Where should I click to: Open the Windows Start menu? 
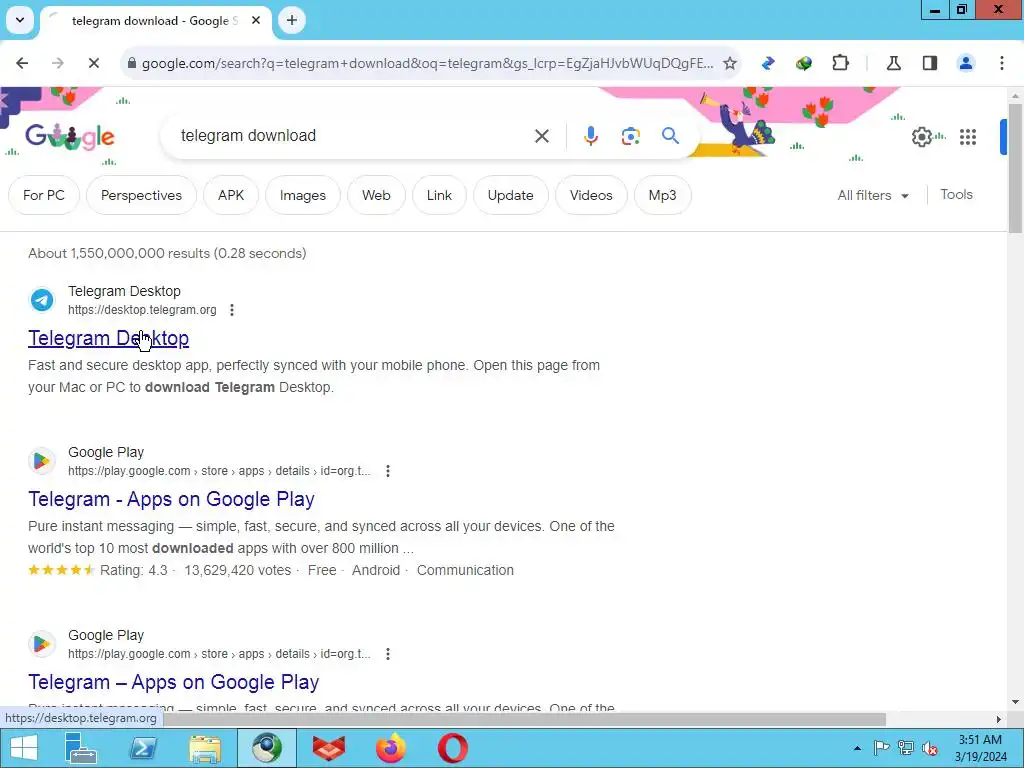pos(24,748)
